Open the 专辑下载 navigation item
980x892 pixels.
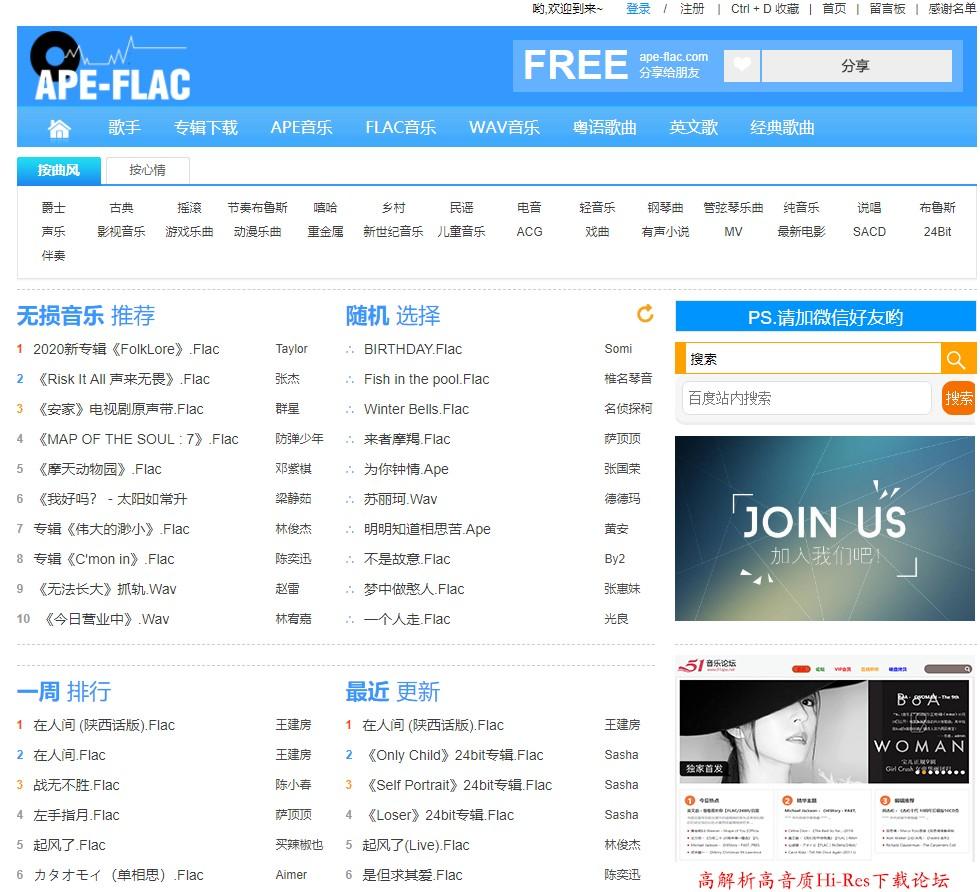click(206, 128)
